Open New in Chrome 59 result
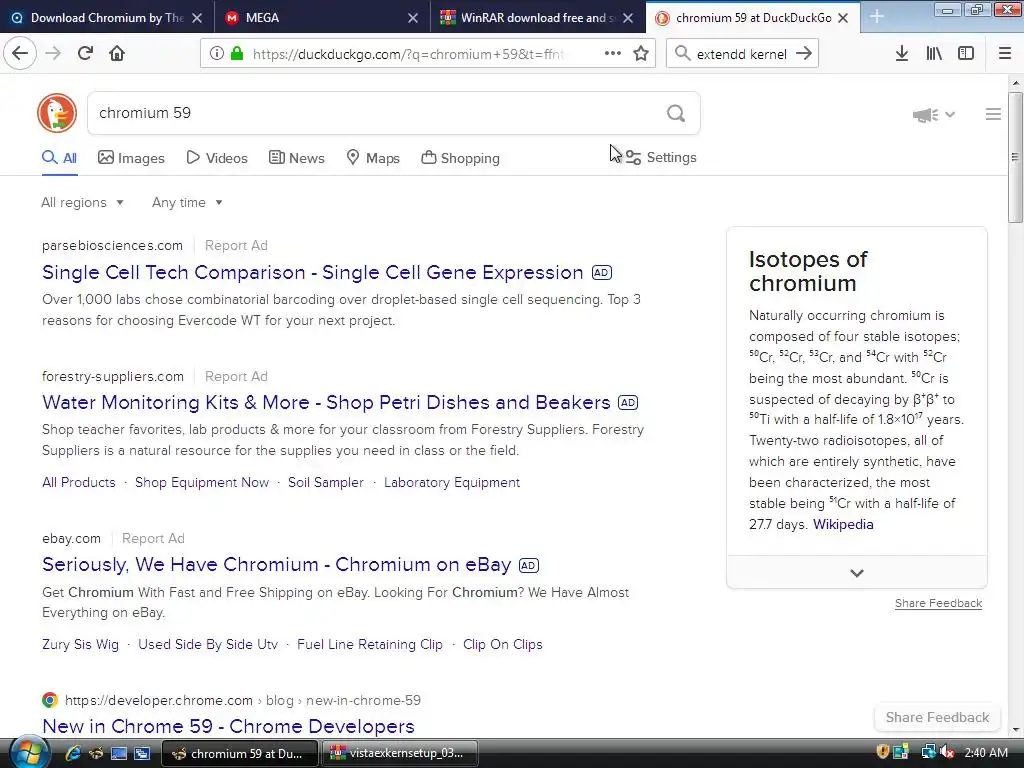The width and height of the screenshot is (1024, 768). click(x=228, y=726)
